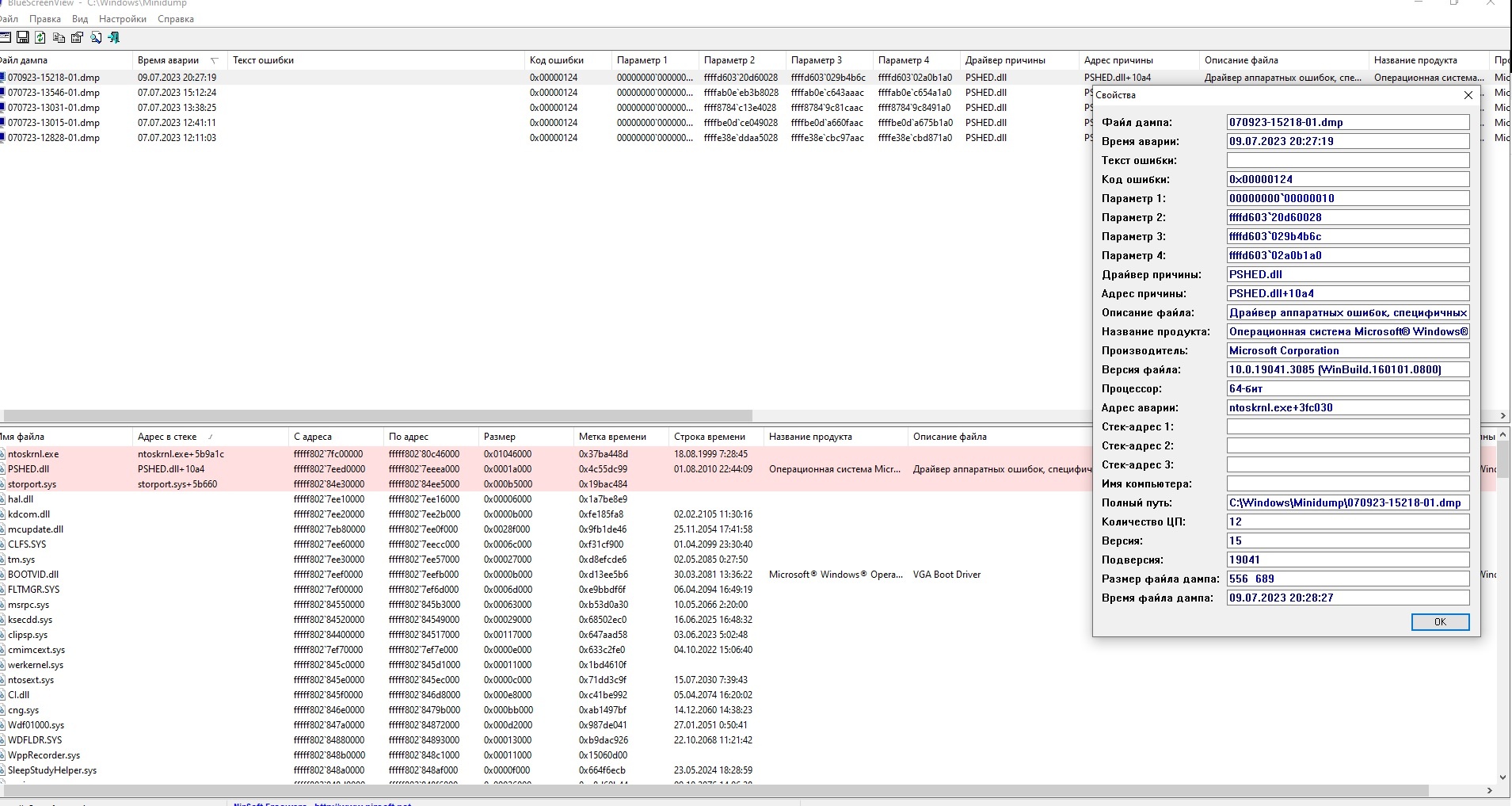Click stack address ntoskrnl.exe+5b9a1c

tap(181, 454)
